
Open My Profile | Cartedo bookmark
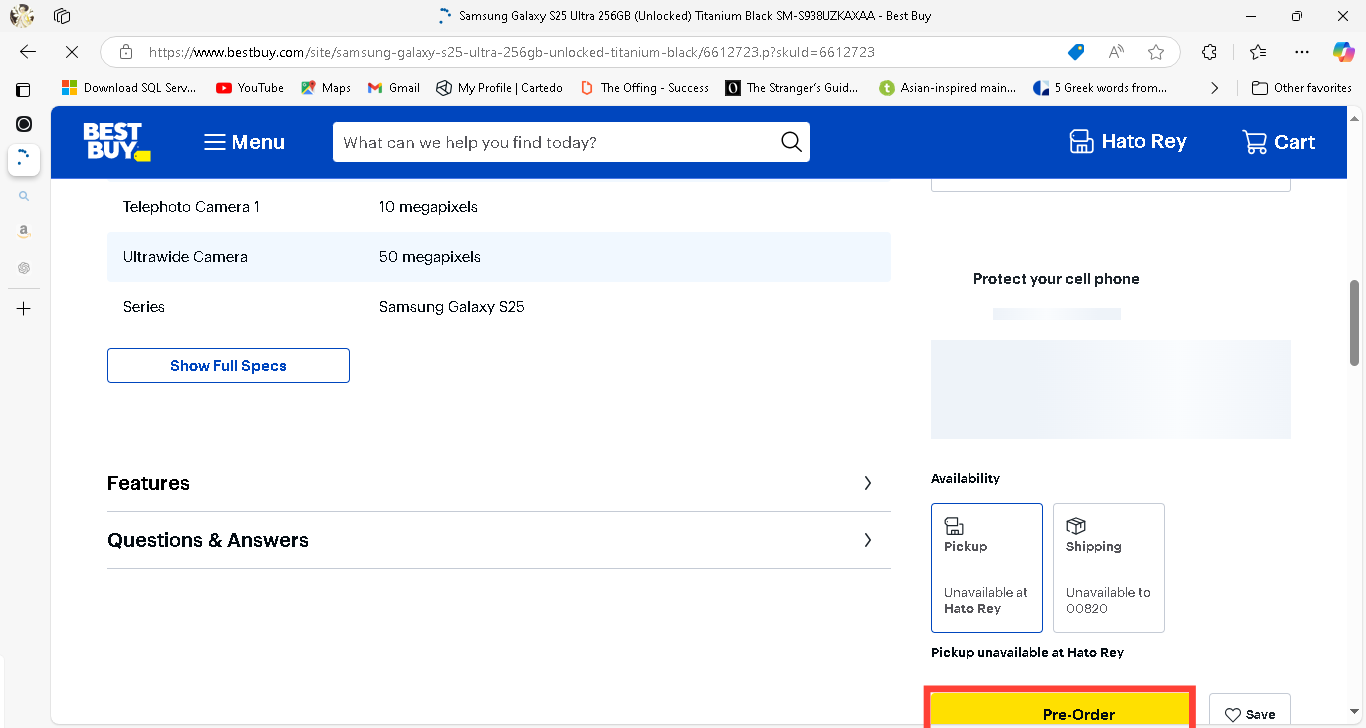point(499,88)
